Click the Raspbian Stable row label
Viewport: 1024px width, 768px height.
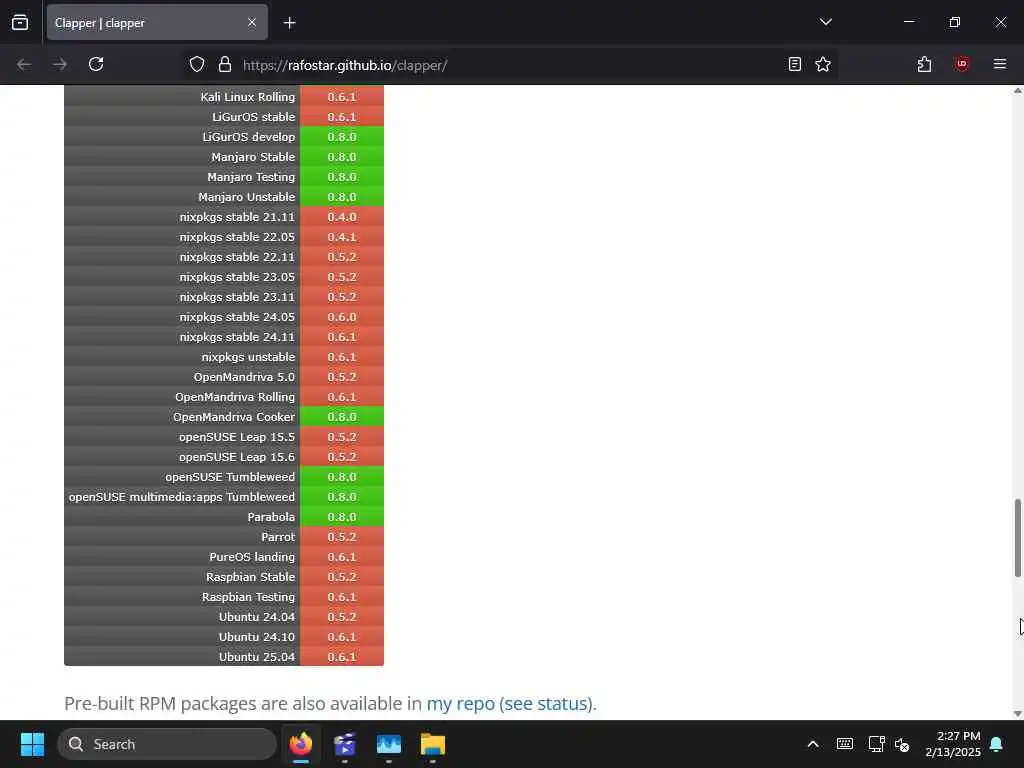[x=250, y=577]
